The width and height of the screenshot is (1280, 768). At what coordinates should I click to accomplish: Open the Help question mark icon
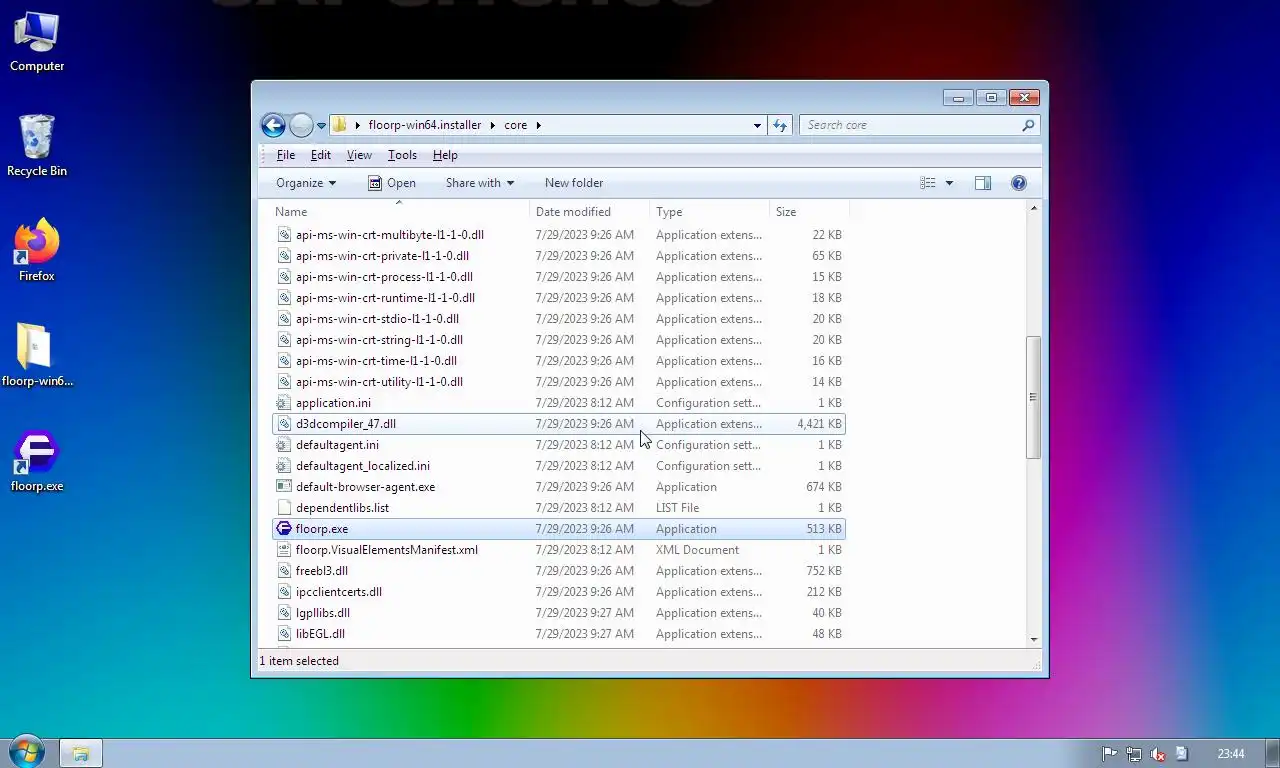pos(1019,183)
